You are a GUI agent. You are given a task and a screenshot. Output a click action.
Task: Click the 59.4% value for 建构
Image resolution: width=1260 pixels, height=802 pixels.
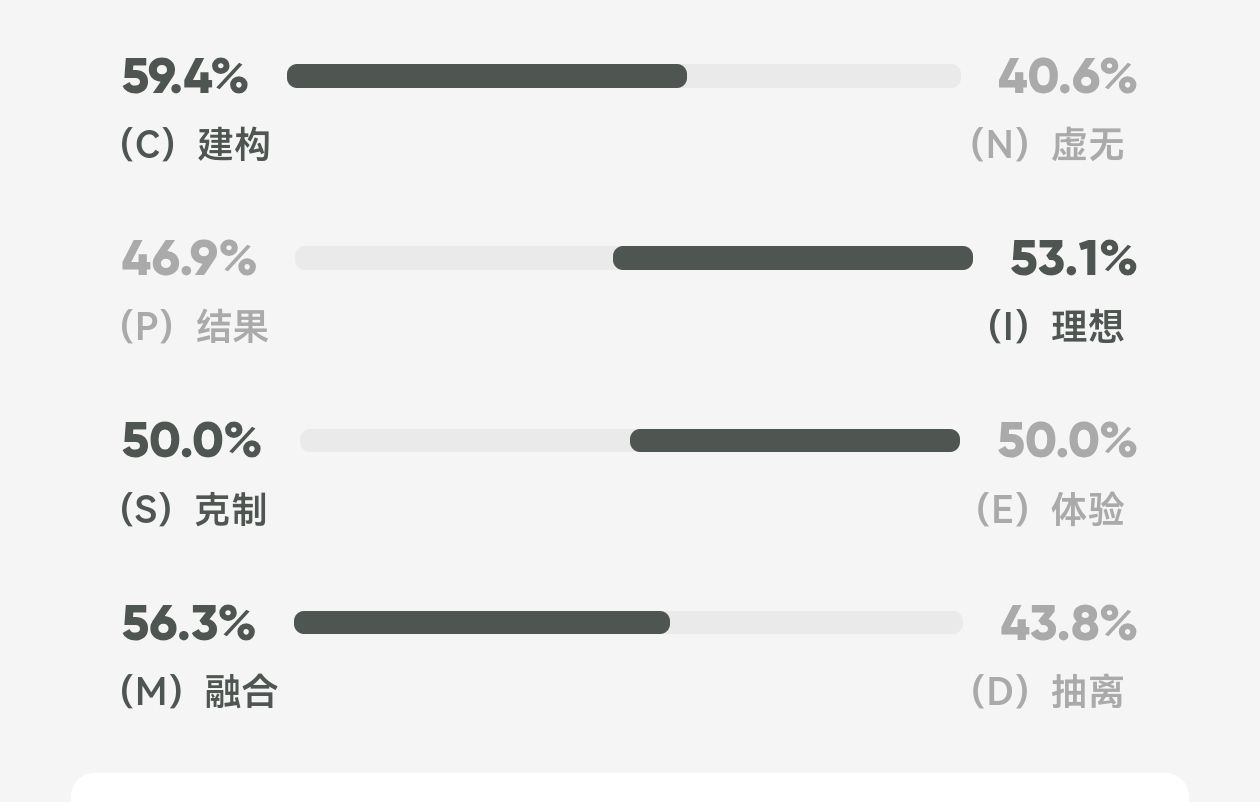[184, 77]
